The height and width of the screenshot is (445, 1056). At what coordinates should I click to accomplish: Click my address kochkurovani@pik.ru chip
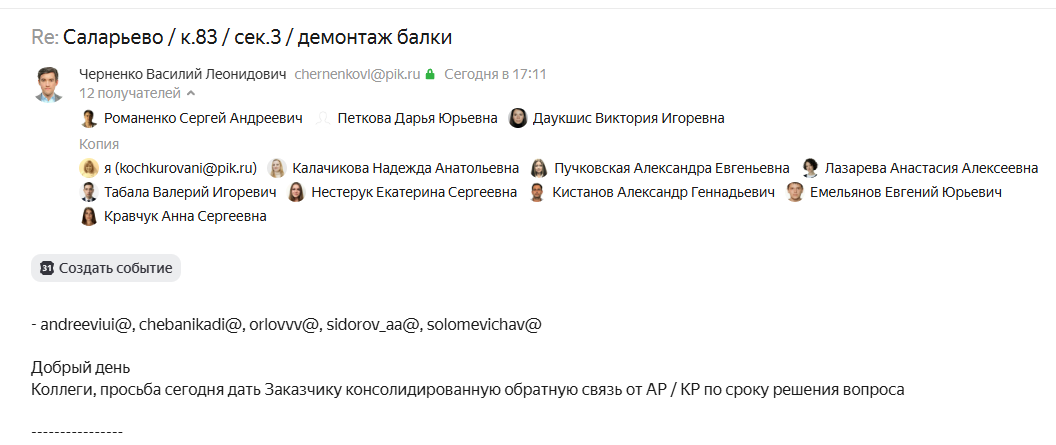point(168,168)
